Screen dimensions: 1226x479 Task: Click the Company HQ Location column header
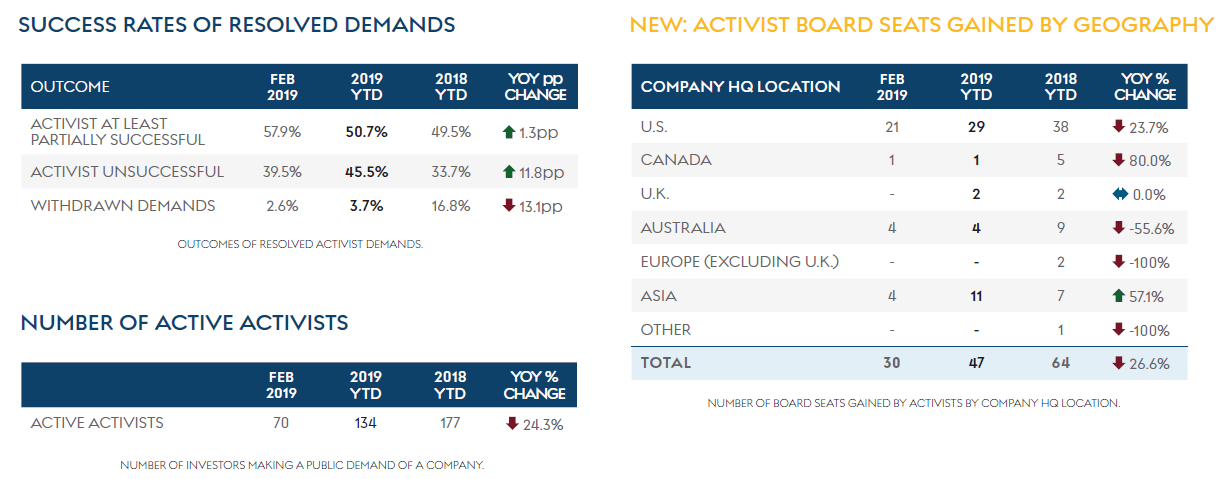click(x=740, y=87)
